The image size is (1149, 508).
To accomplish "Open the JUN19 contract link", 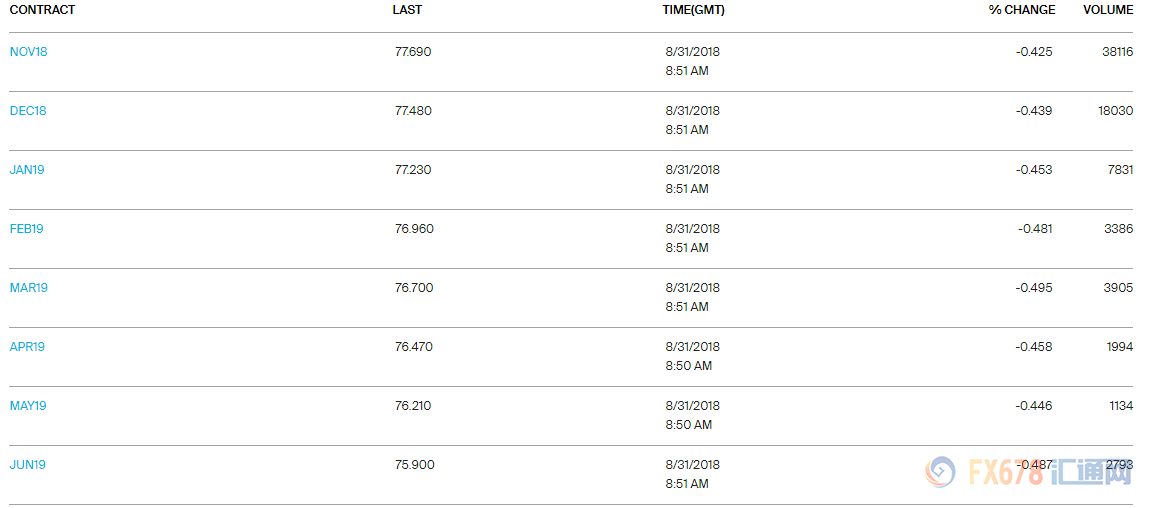I will 28,465.
